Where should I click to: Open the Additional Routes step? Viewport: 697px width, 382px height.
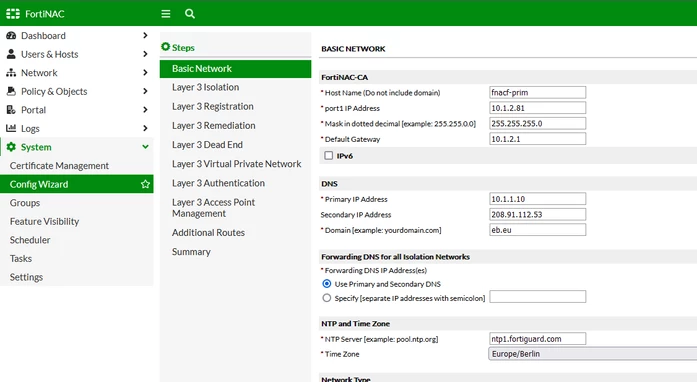click(x=208, y=233)
